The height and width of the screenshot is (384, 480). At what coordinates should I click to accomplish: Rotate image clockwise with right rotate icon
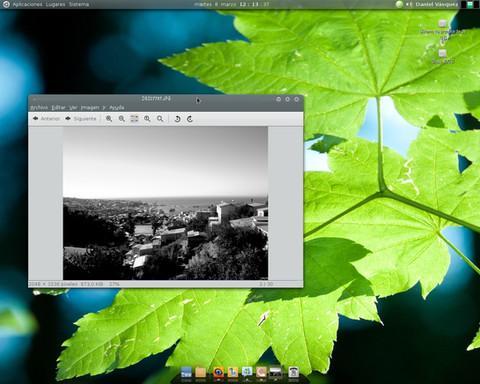190,119
